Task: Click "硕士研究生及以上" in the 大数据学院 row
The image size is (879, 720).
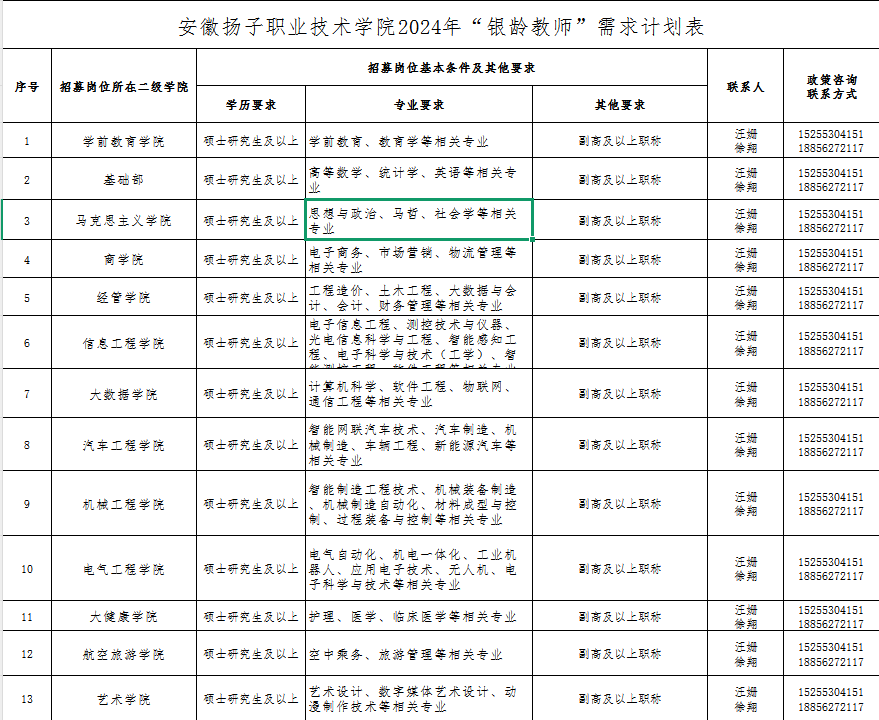Action: [x=251, y=394]
